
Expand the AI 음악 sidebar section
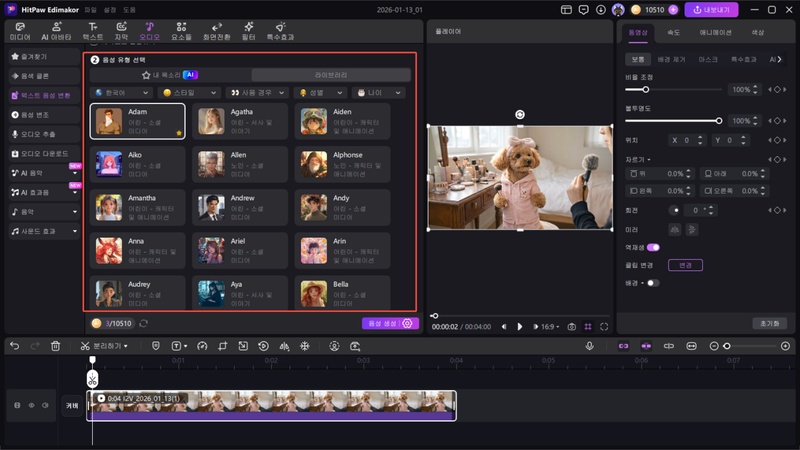coord(44,173)
